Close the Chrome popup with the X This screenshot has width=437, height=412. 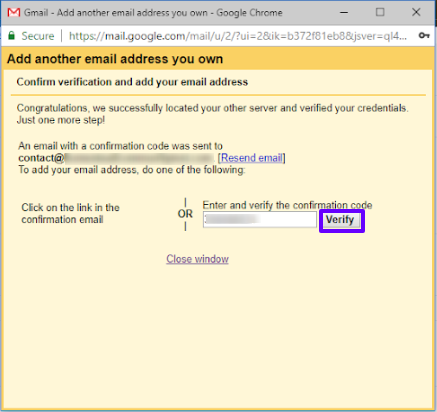pos(416,12)
